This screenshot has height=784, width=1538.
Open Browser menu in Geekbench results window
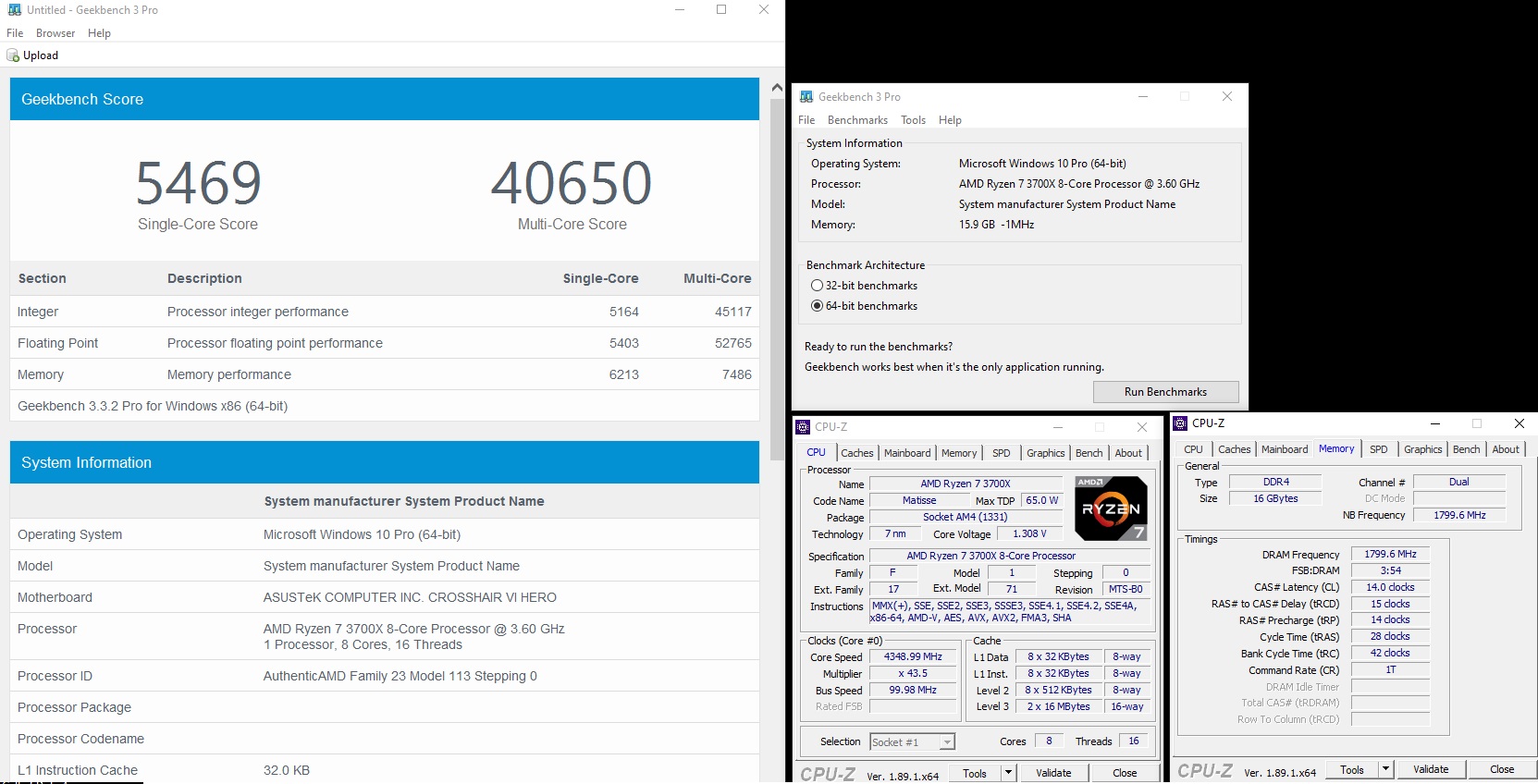click(x=55, y=33)
